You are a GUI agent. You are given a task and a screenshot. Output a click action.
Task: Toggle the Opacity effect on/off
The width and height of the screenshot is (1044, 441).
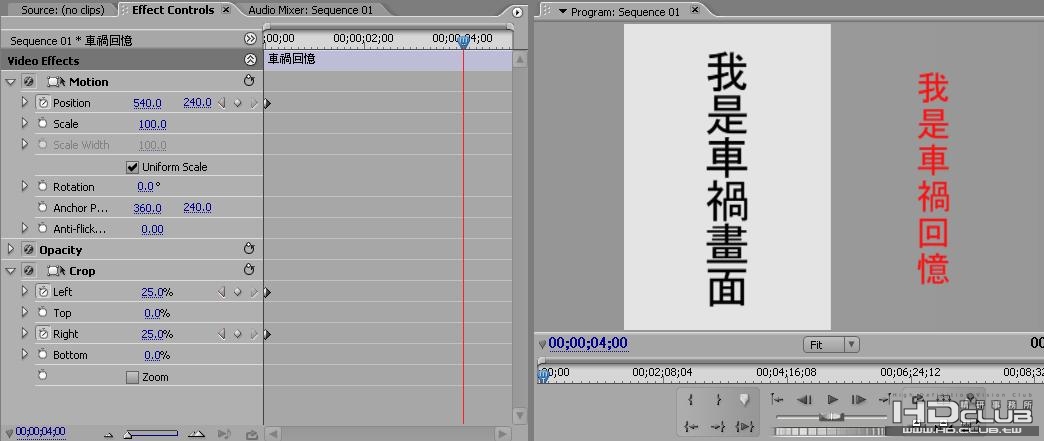27,249
